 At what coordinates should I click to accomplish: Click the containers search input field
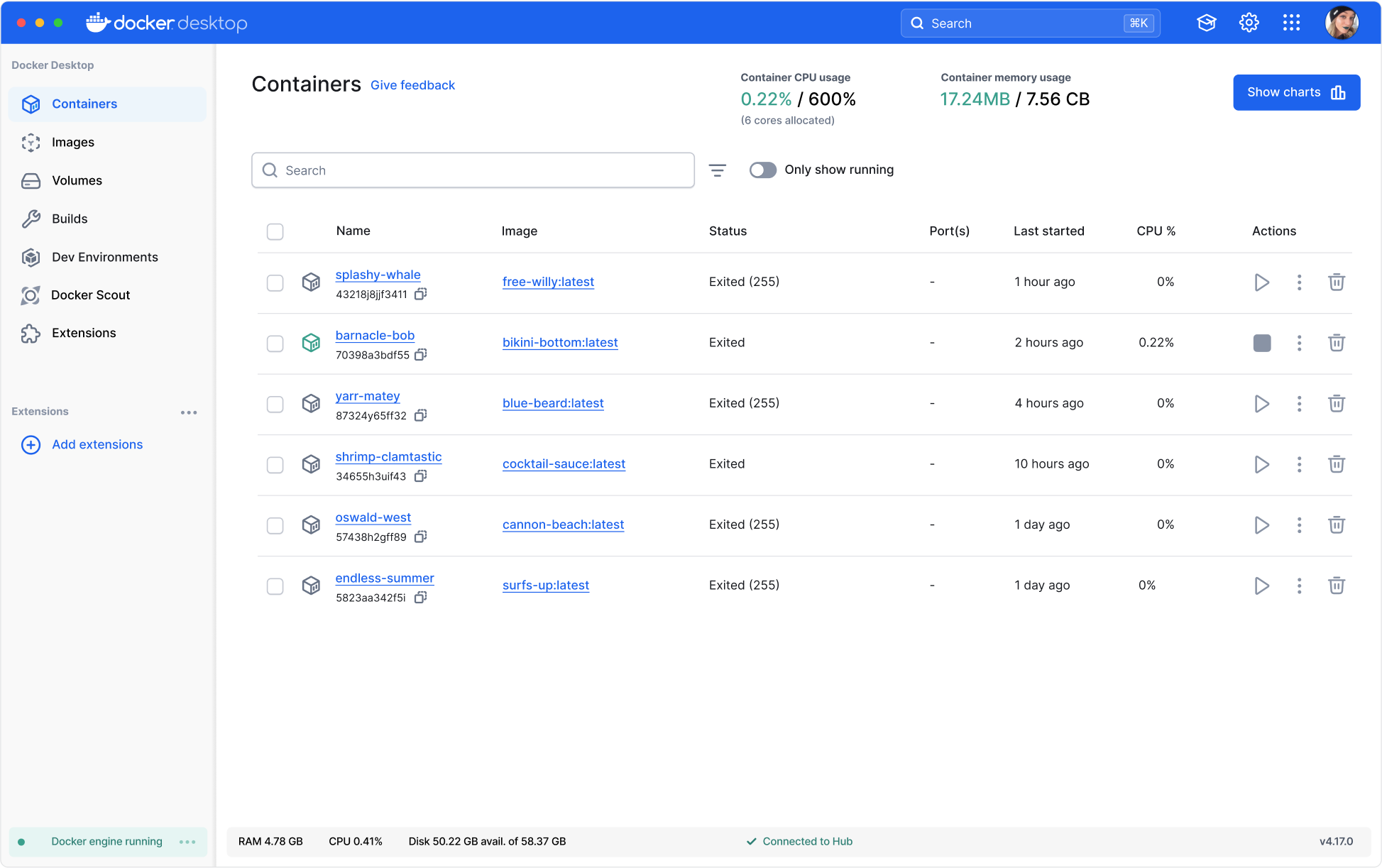473,169
